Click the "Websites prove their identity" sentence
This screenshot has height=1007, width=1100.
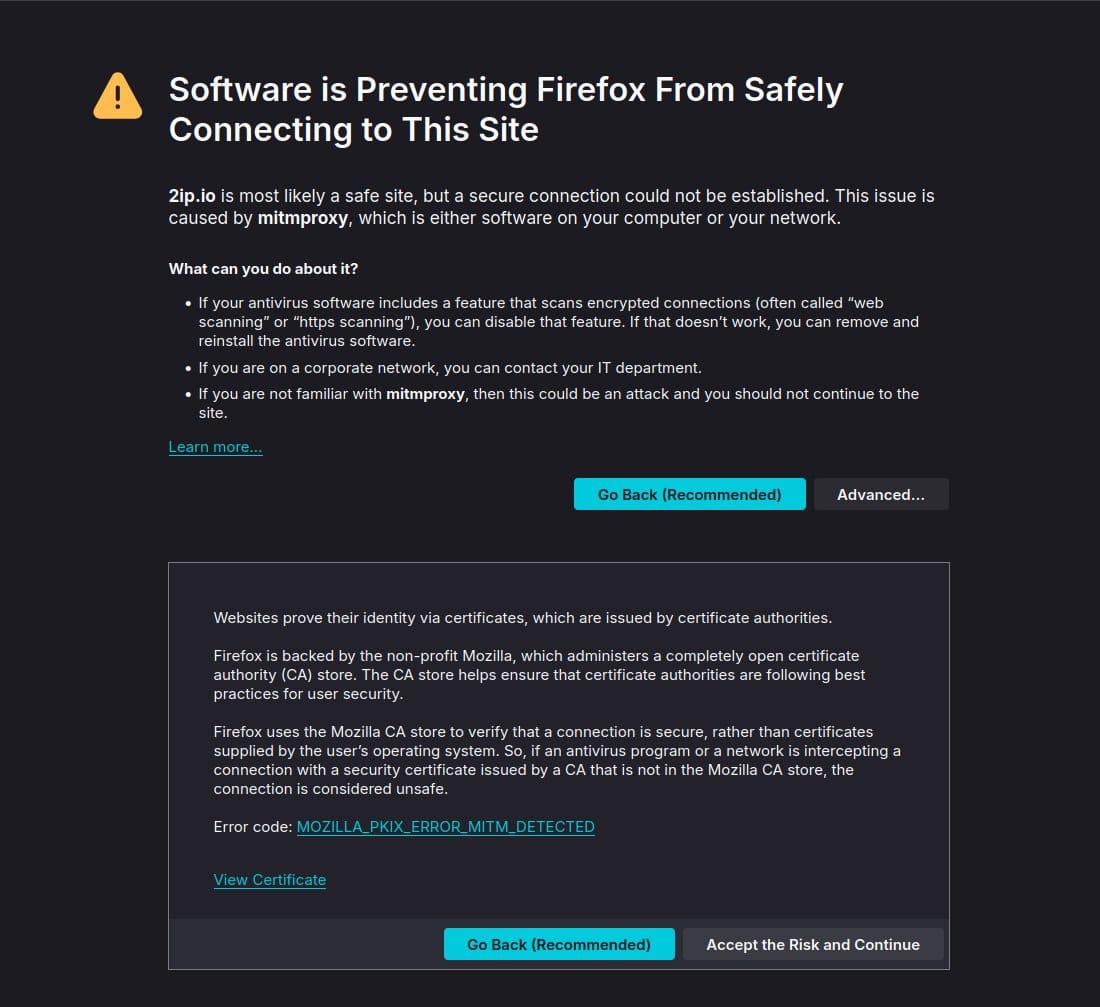[522, 618]
